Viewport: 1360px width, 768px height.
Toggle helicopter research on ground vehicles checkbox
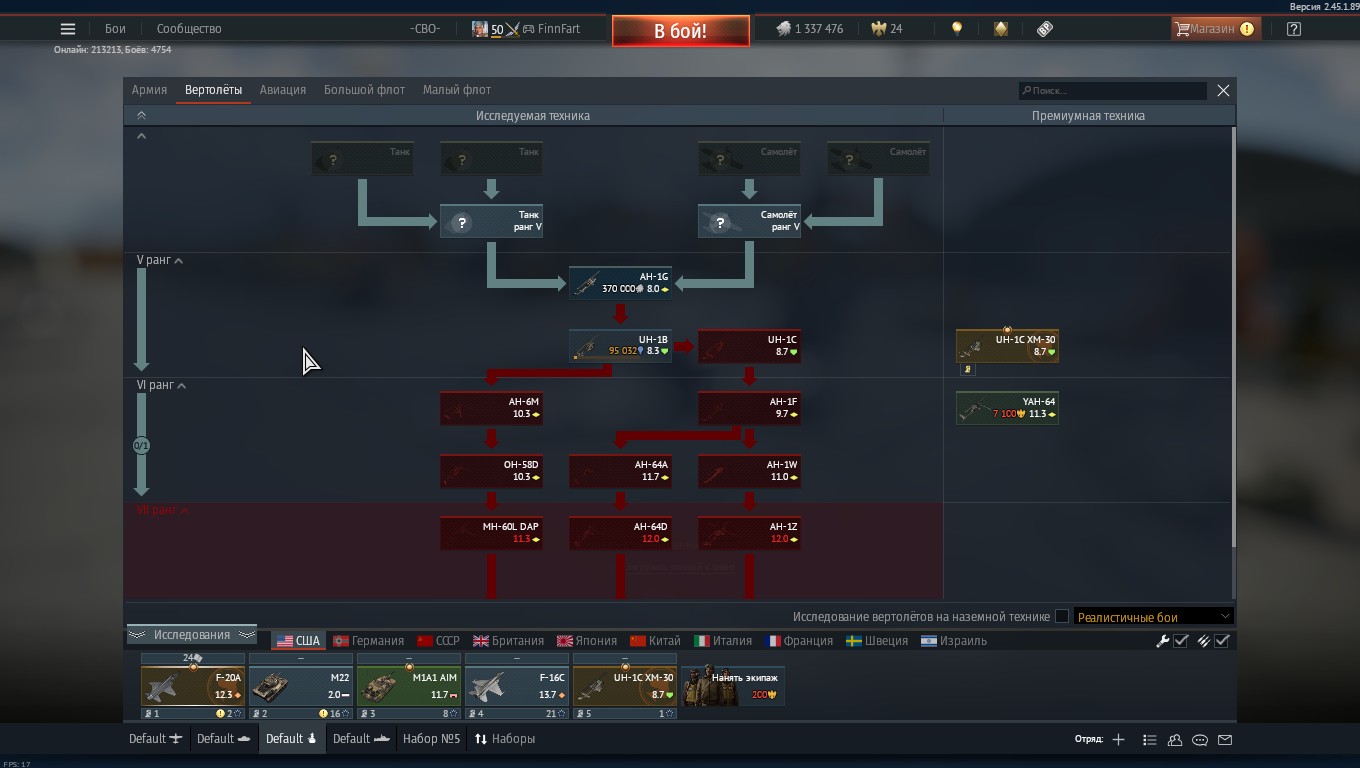coord(1062,617)
